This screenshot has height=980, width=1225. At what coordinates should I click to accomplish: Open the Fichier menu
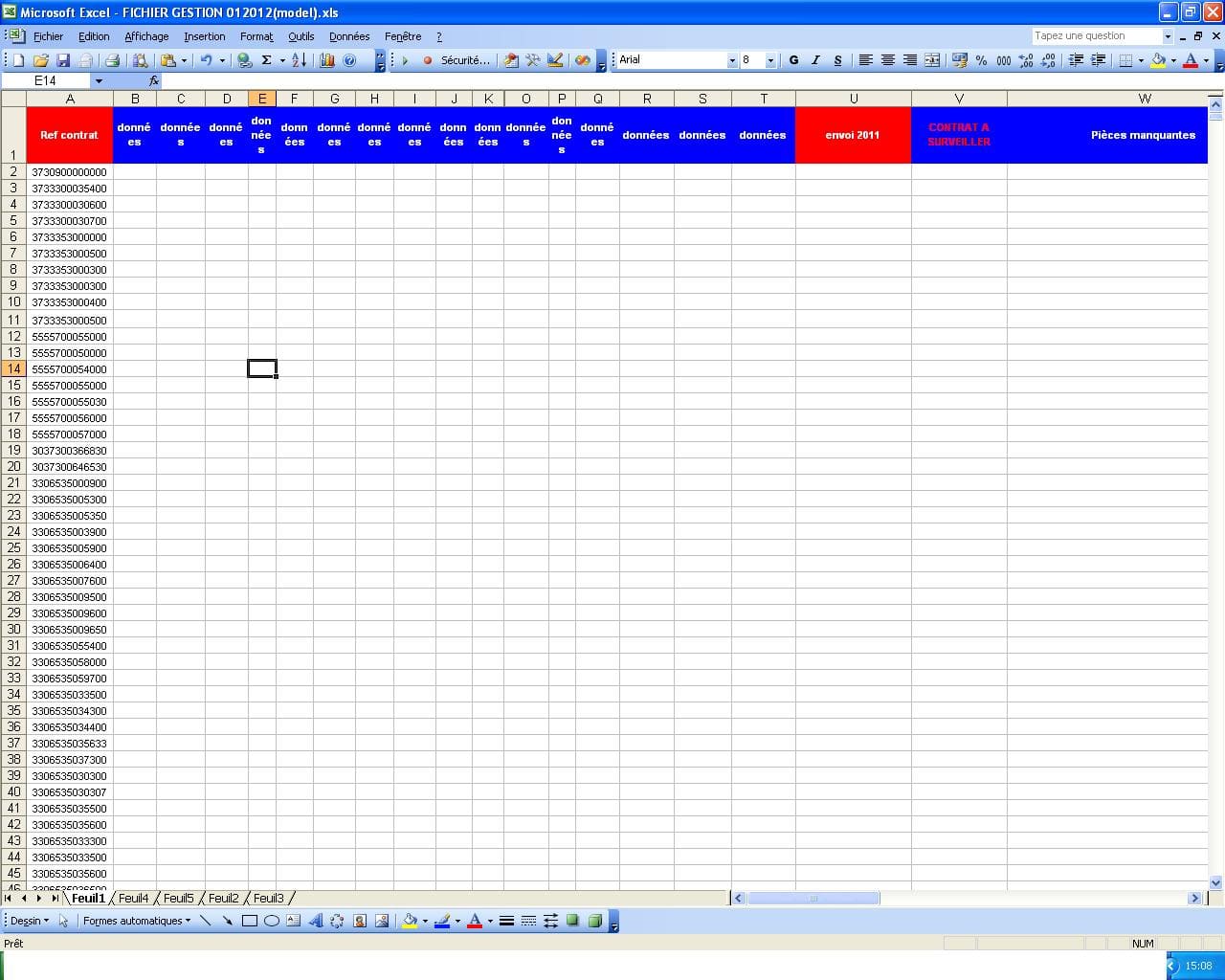48,36
